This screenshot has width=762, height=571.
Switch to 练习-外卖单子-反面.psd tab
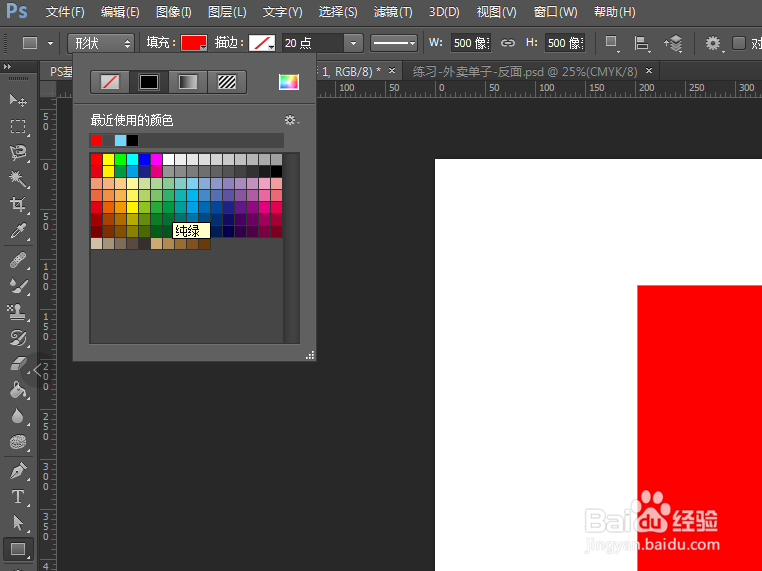(x=525, y=72)
